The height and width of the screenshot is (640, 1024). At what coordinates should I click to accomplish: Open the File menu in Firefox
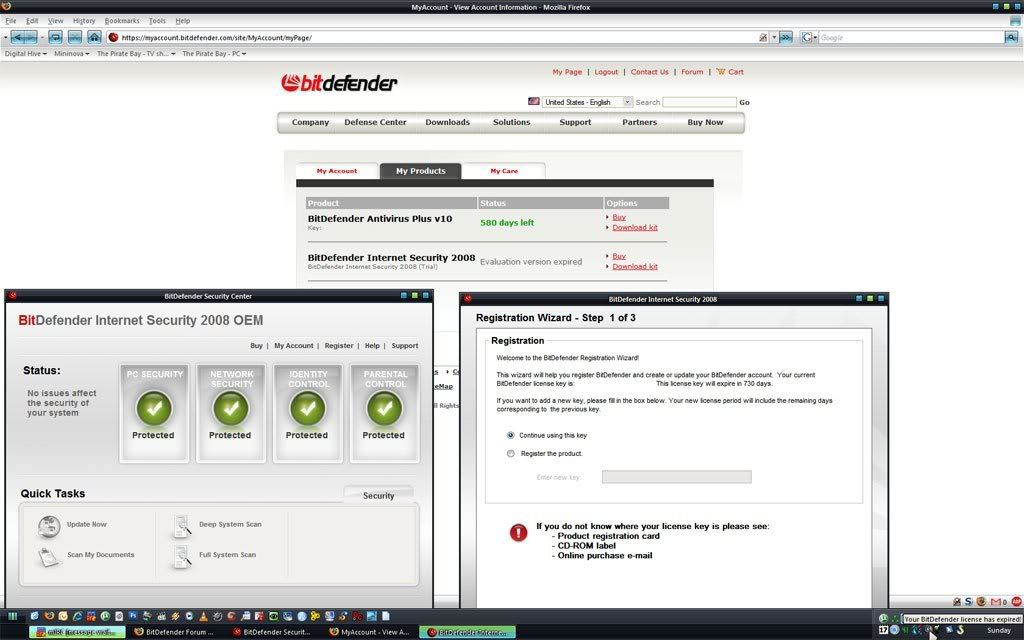click(11, 21)
